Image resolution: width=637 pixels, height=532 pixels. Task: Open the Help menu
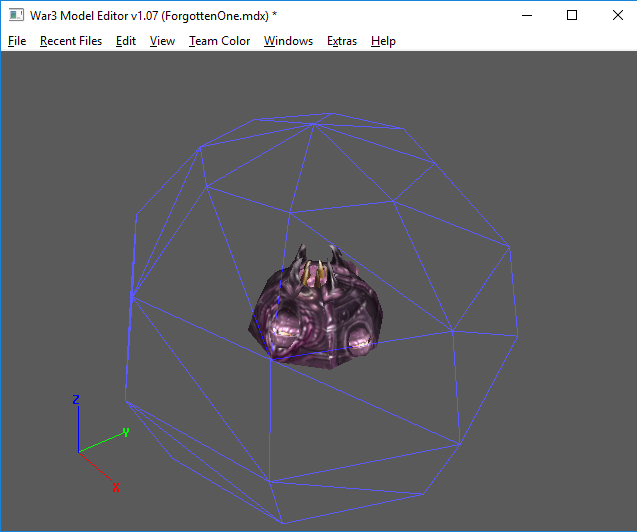click(x=383, y=41)
